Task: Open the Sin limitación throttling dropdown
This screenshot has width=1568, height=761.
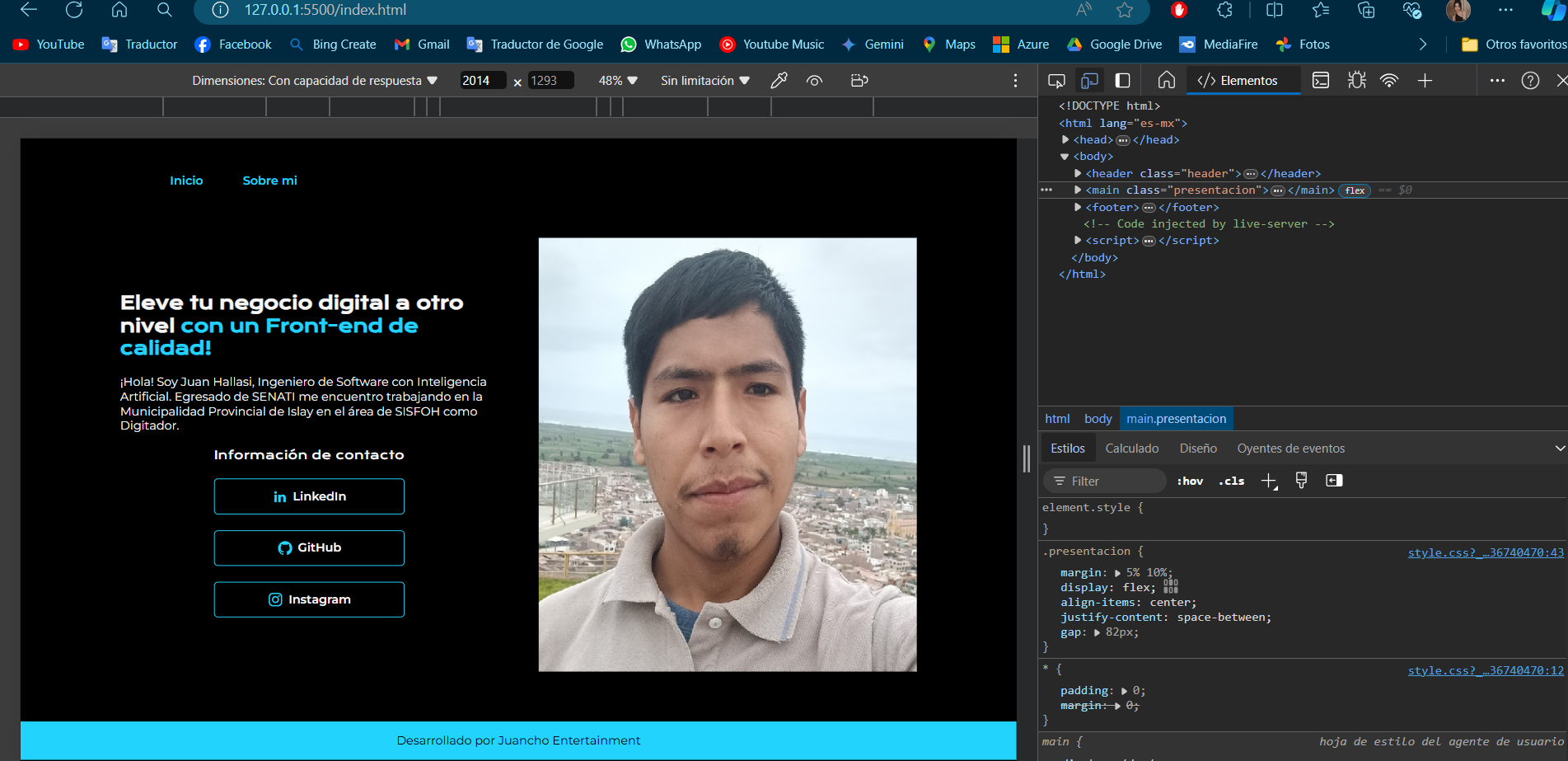Action: click(705, 81)
